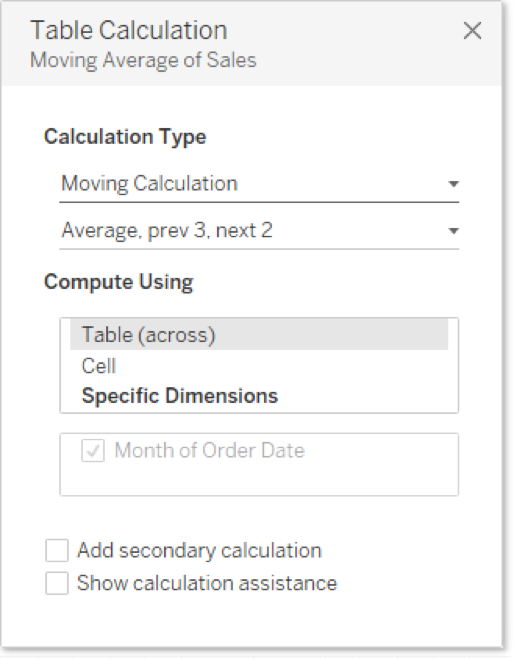Select Table (across) in Compute Using
Viewport: 514px width, 659px height.
tap(259, 335)
